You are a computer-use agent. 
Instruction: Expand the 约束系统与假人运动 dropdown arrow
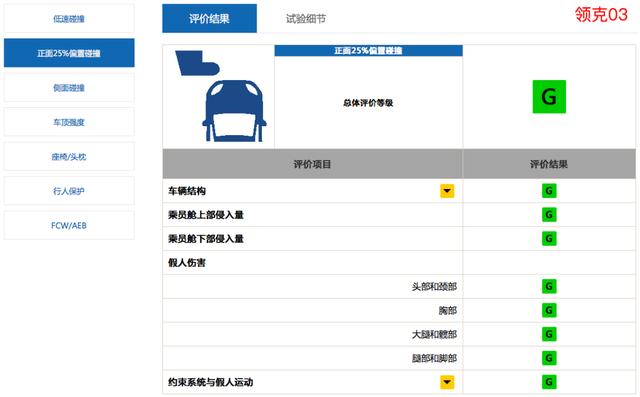447,382
